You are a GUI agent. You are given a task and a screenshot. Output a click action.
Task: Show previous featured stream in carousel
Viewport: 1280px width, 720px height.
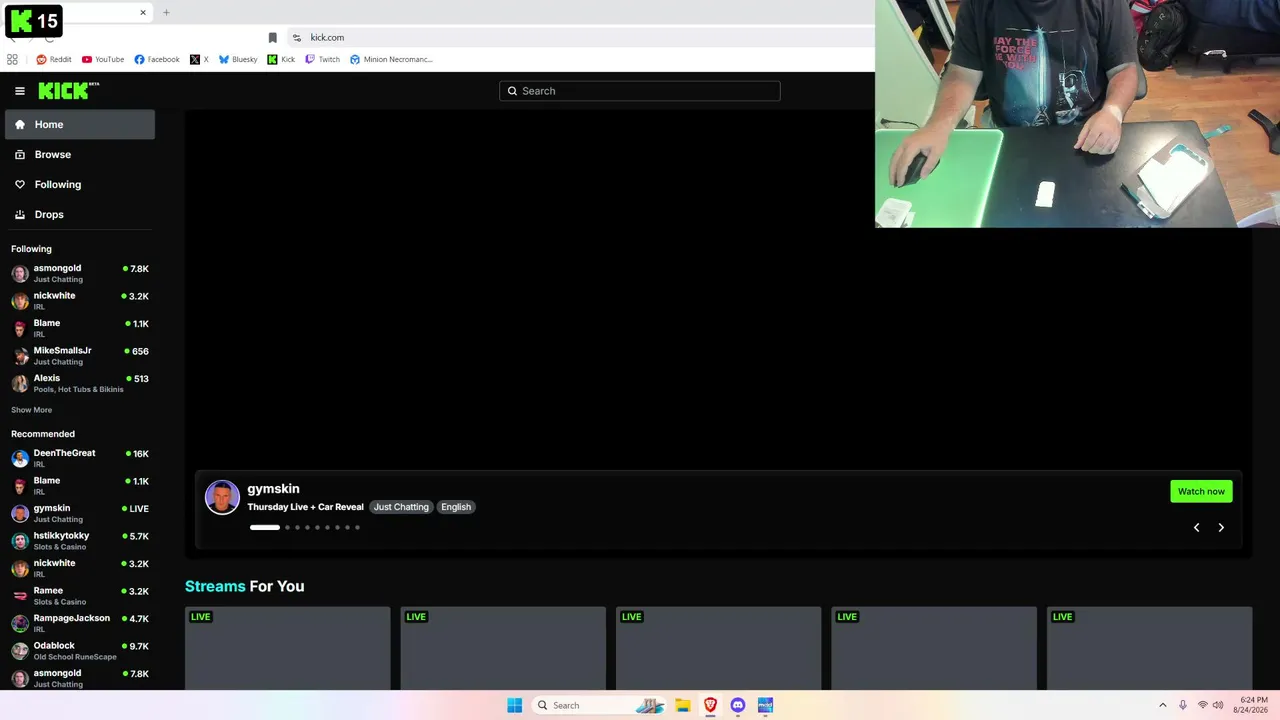click(1196, 527)
